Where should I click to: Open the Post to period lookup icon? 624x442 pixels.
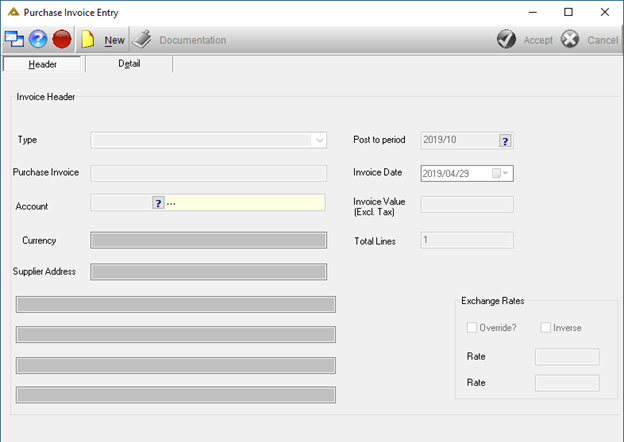tap(505, 141)
